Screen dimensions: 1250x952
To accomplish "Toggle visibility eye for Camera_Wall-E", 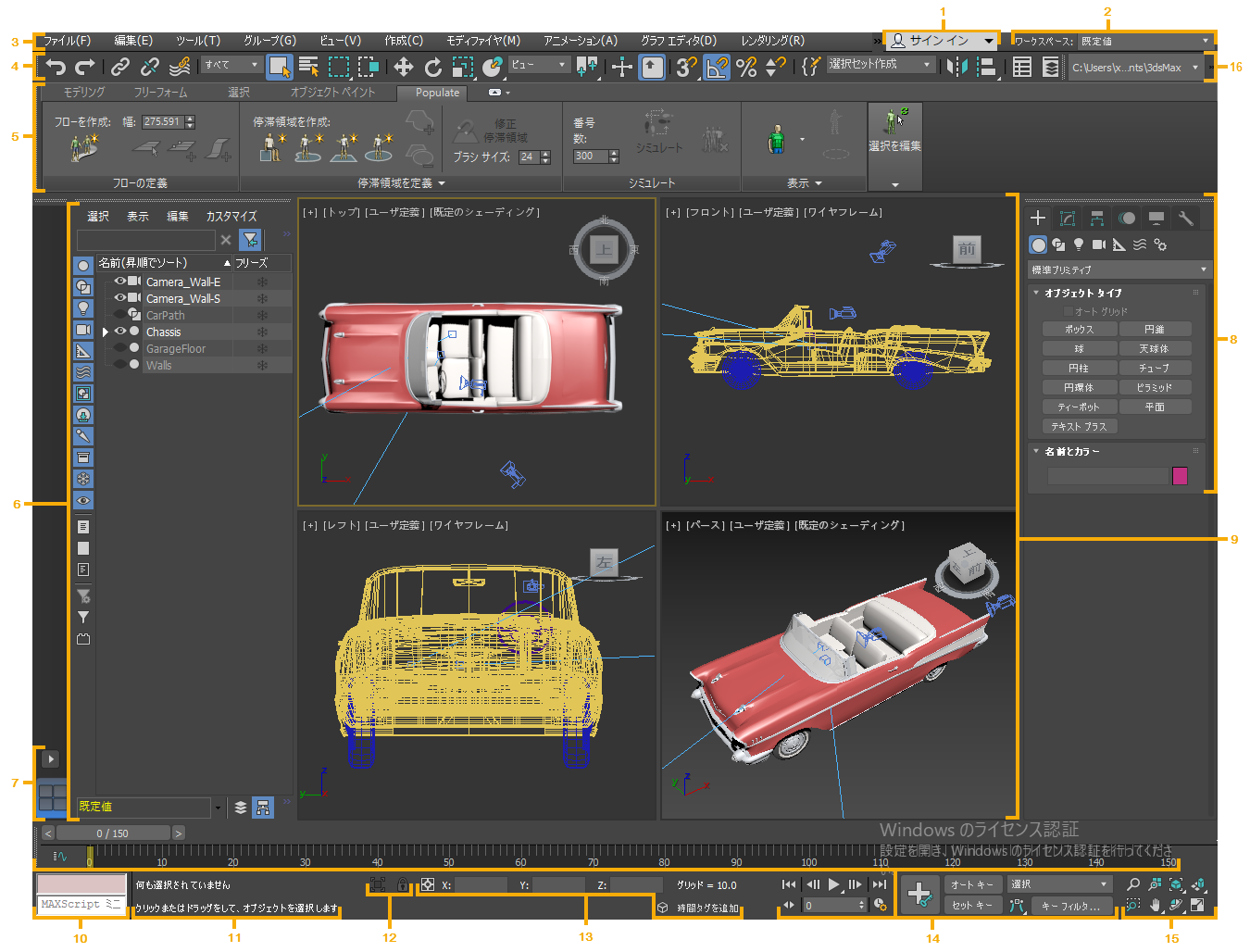I will point(119,282).
